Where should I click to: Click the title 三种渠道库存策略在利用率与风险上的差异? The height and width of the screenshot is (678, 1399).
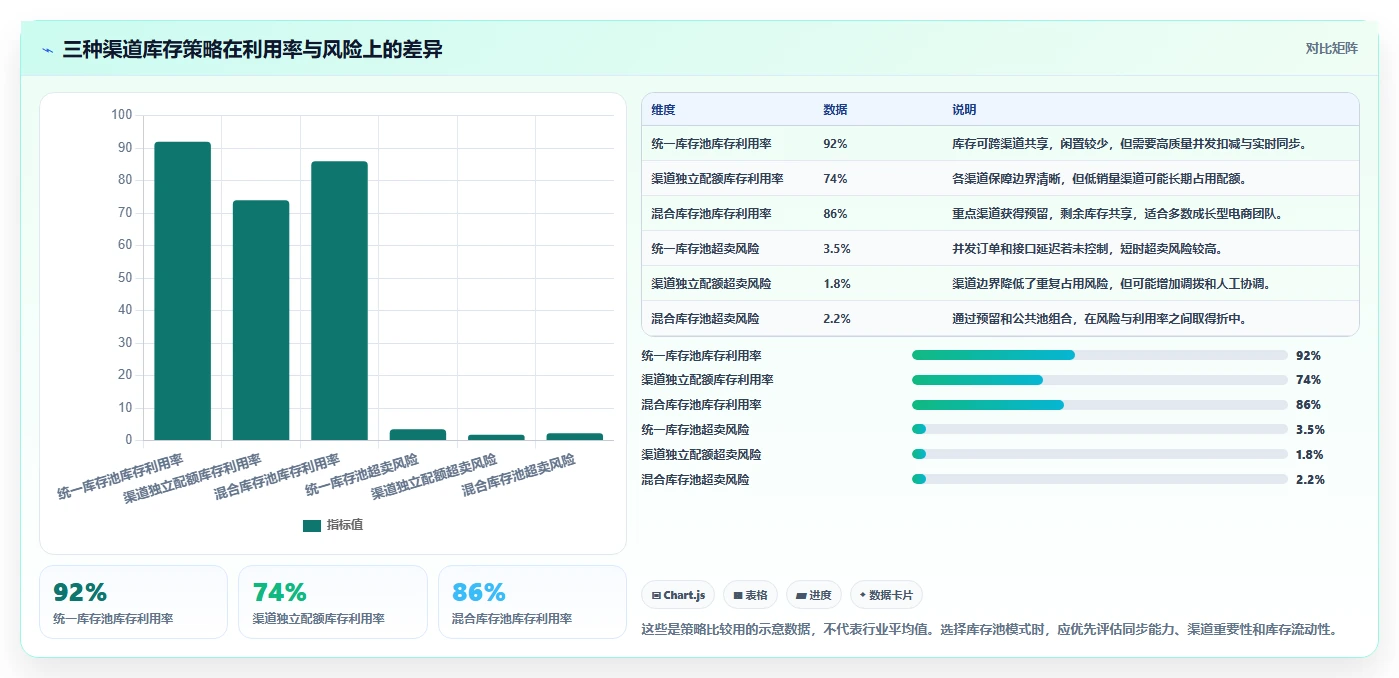point(252,49)
